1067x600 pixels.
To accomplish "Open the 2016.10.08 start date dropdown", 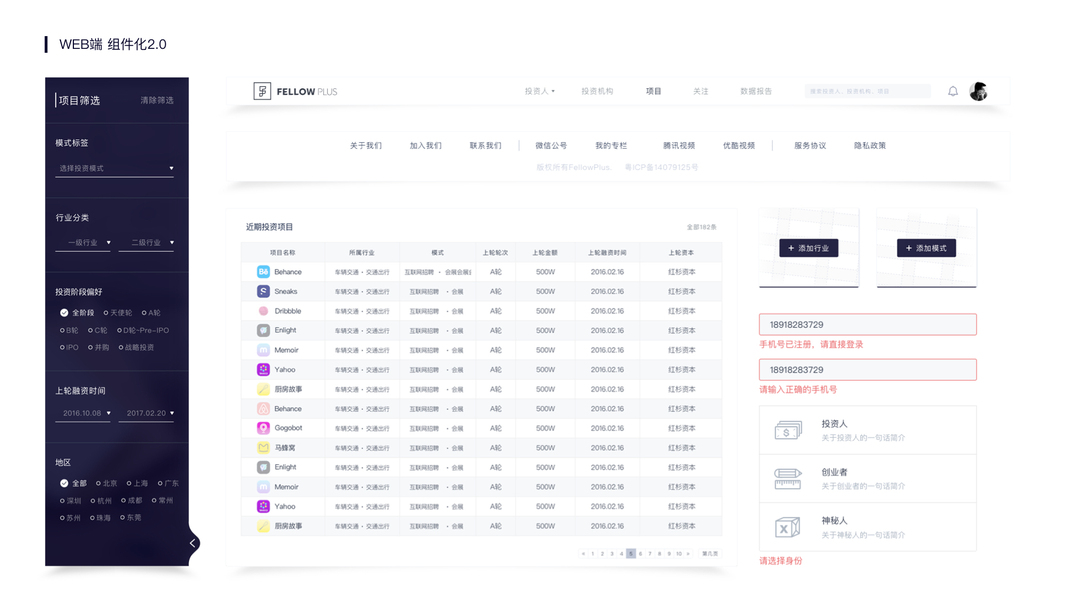I will (83, 413).
